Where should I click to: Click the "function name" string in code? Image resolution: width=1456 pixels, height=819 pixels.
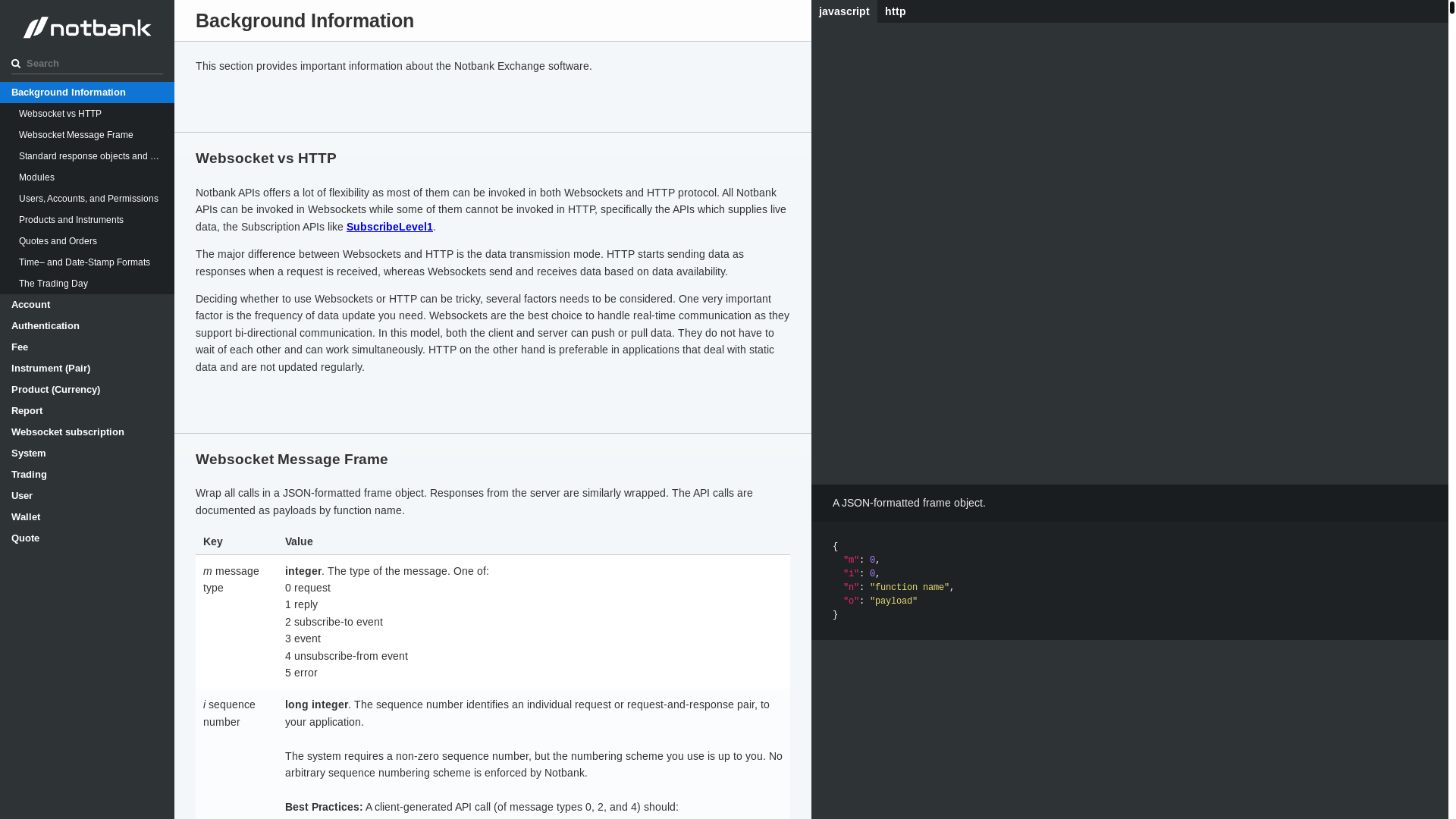click(x=909, y=588)
